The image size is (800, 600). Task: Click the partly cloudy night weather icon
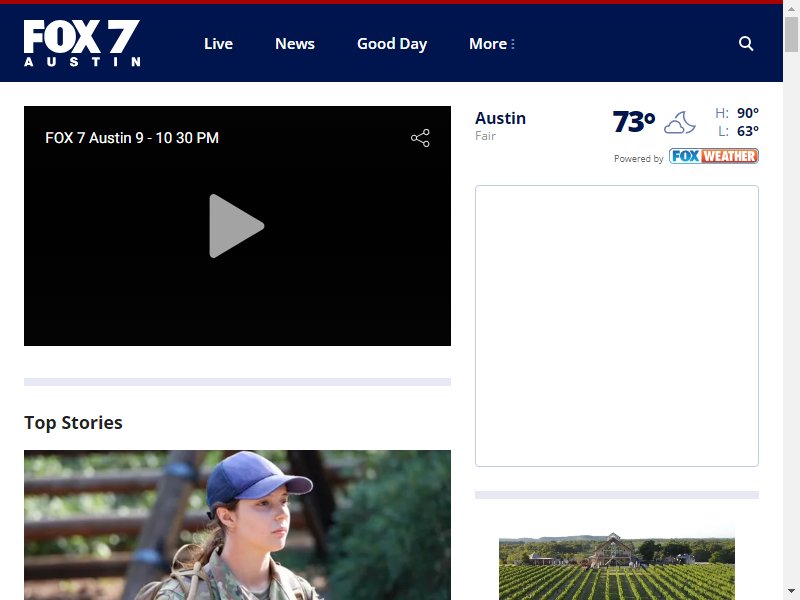click(680, 123)
